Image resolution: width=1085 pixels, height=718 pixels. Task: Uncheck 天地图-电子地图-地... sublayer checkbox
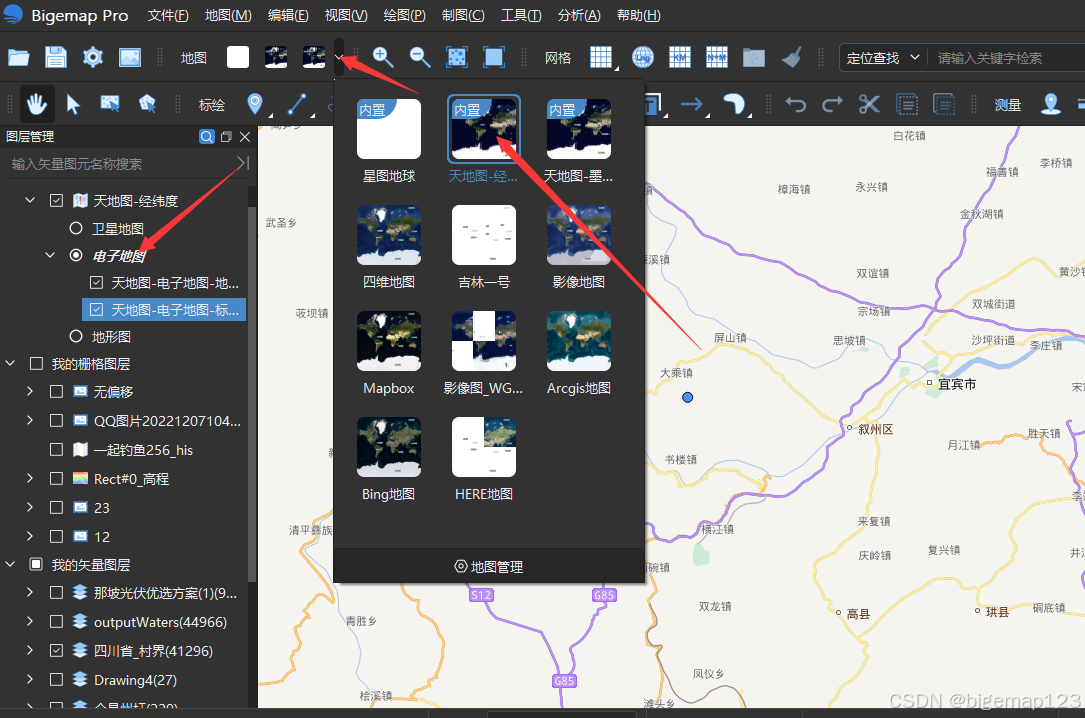pyautogui.click(x=97, y=282)
